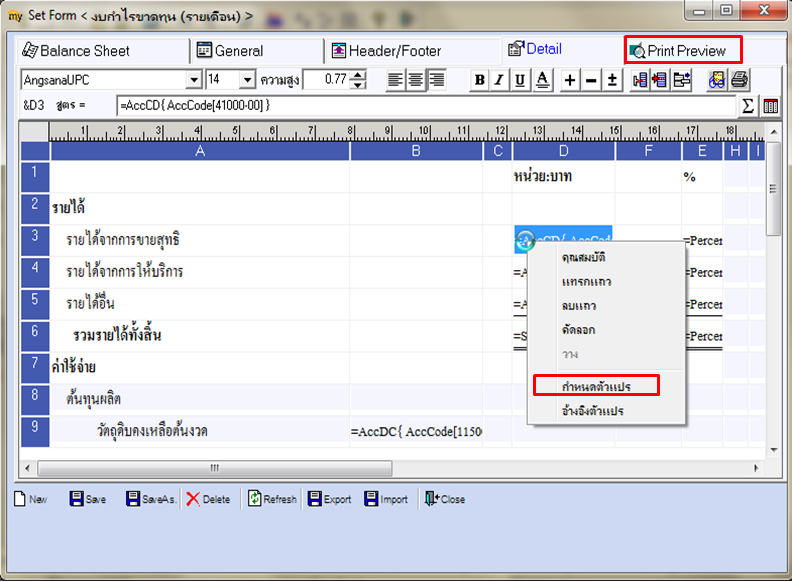Click the Sigma sum formula icon
The image size is (792, 582).
tap(748, 106)
